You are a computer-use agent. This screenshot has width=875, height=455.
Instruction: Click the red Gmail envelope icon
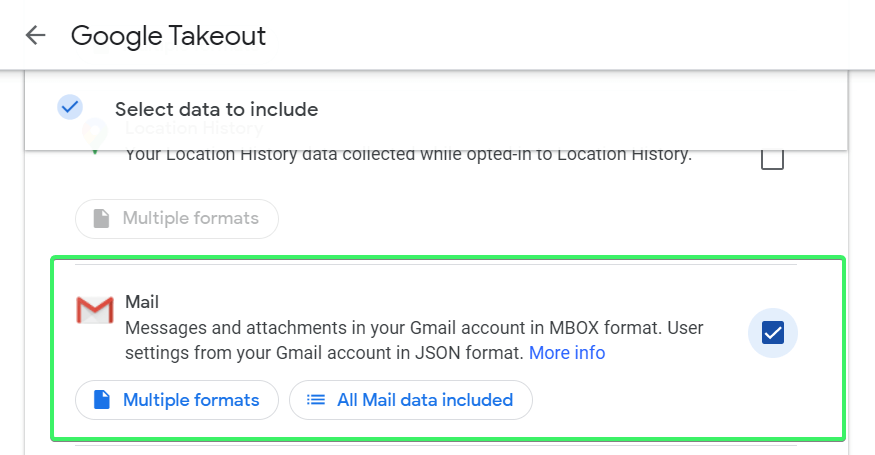pos(95,311)
